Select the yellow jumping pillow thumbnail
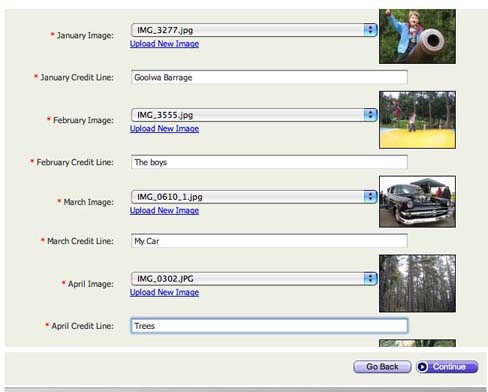The height and width of the screenshot is (392, 488). 417,120
